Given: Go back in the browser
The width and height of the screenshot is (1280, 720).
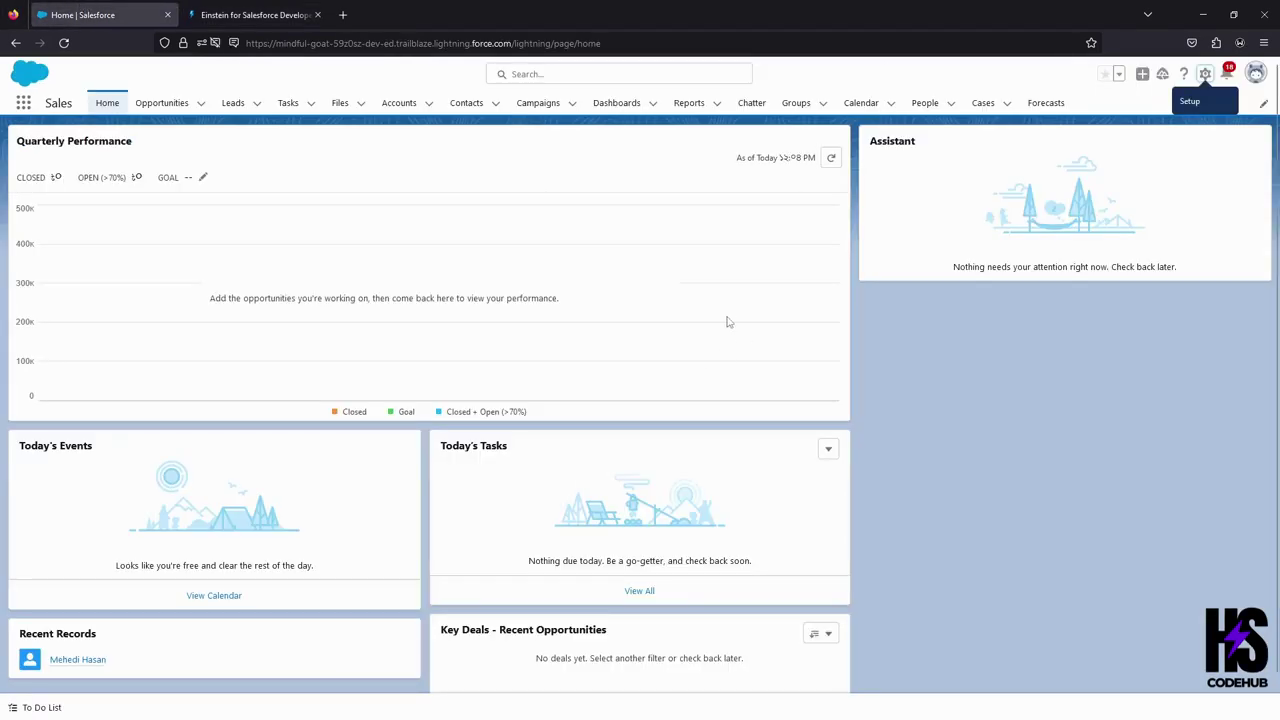Looking at the screenshot, I should click(x=16, y=43).
